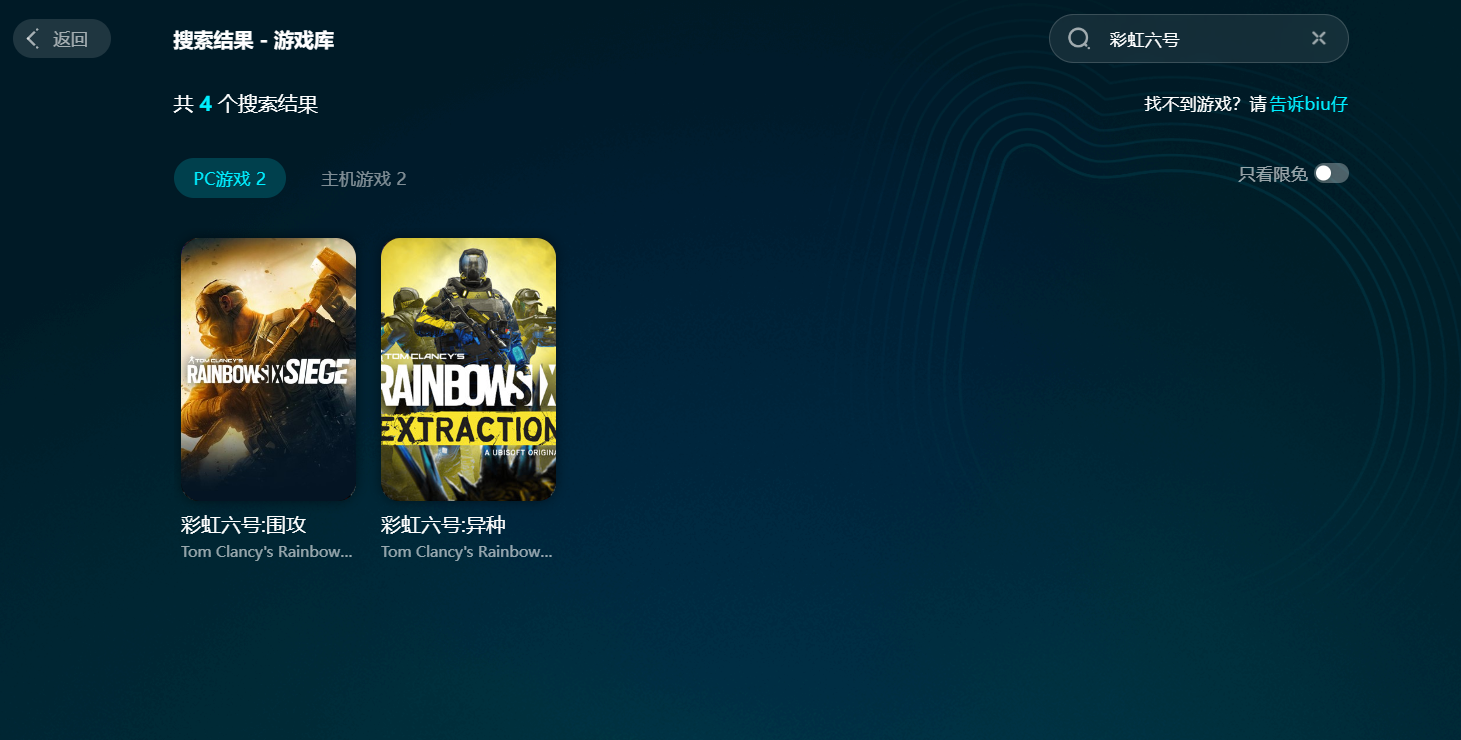Viewport: 1461px width, 740px height.
Task: Click the 彩虹六号:异种 game title
Action: tap(444, 525)
